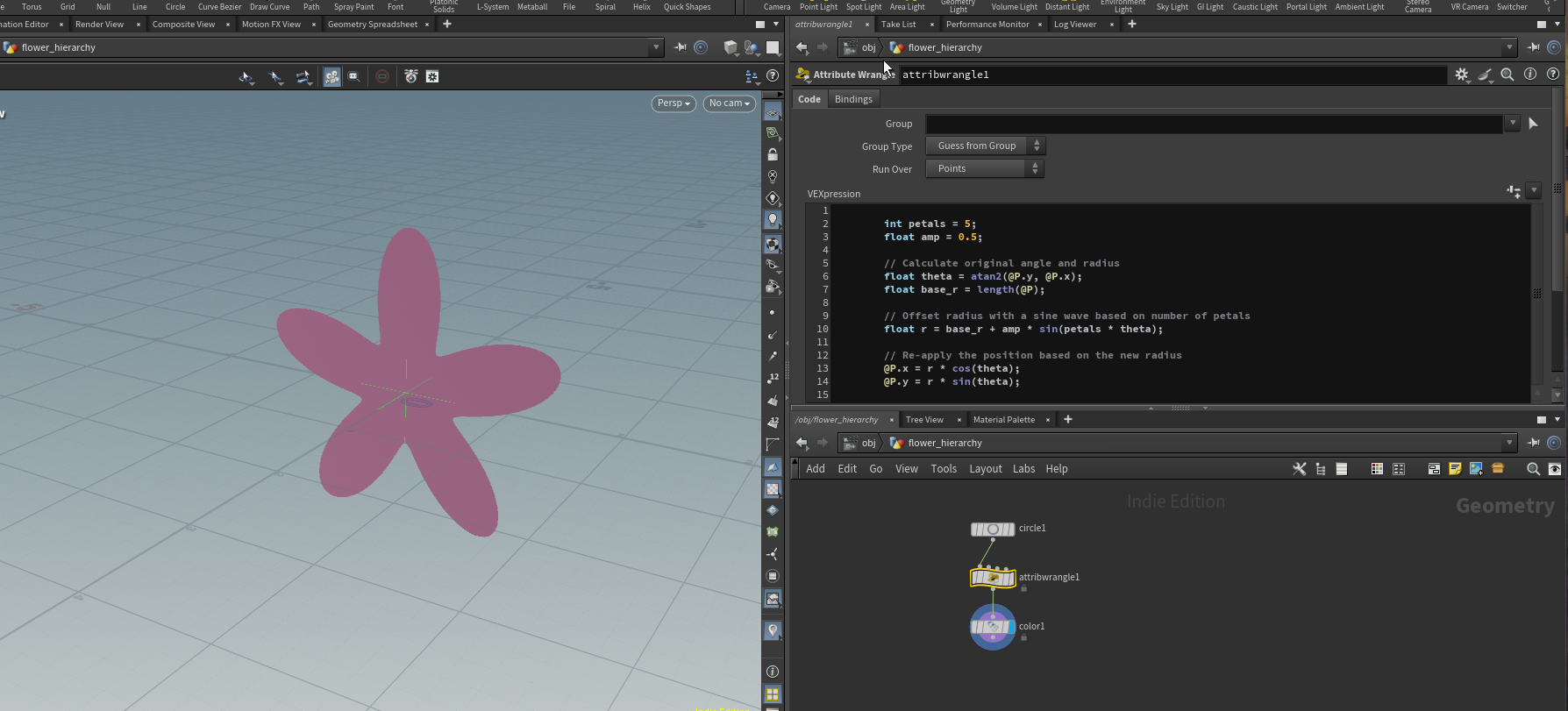
Task: Toggle the reference plane display in viewport sidebar
Action: pyautogui.click(x=773, y=111)
